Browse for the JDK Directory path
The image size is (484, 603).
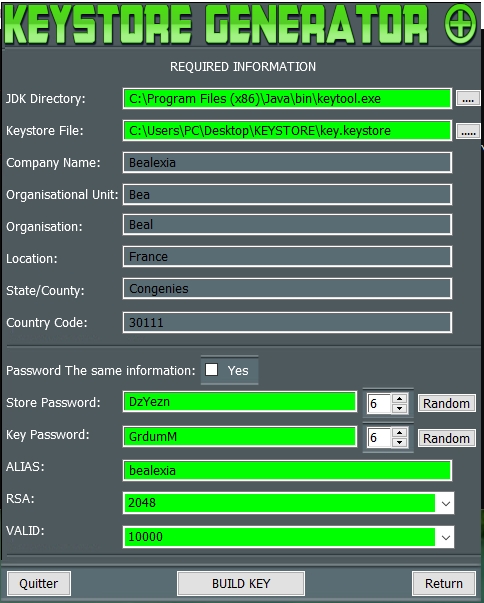coord(468,98)
